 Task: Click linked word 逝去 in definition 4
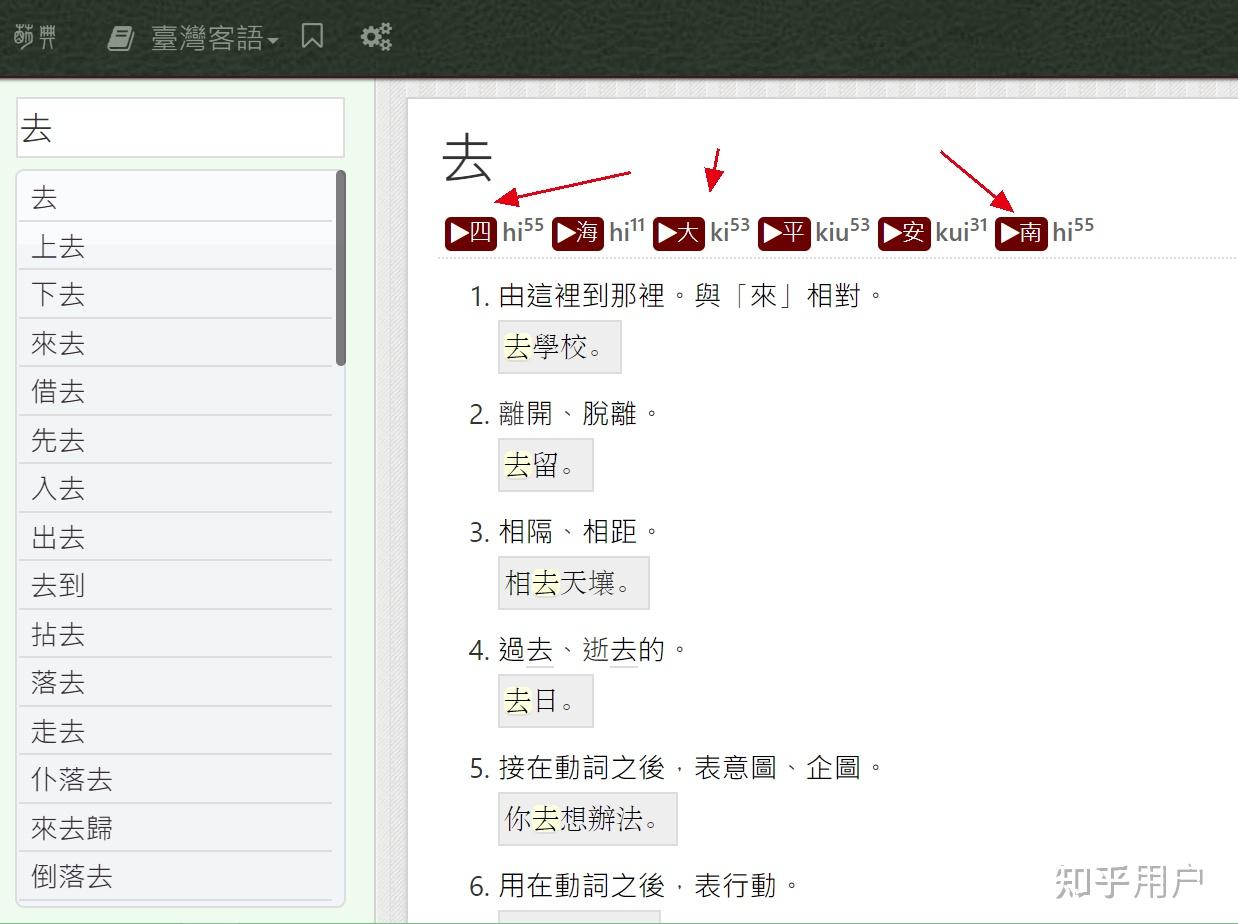610,650
